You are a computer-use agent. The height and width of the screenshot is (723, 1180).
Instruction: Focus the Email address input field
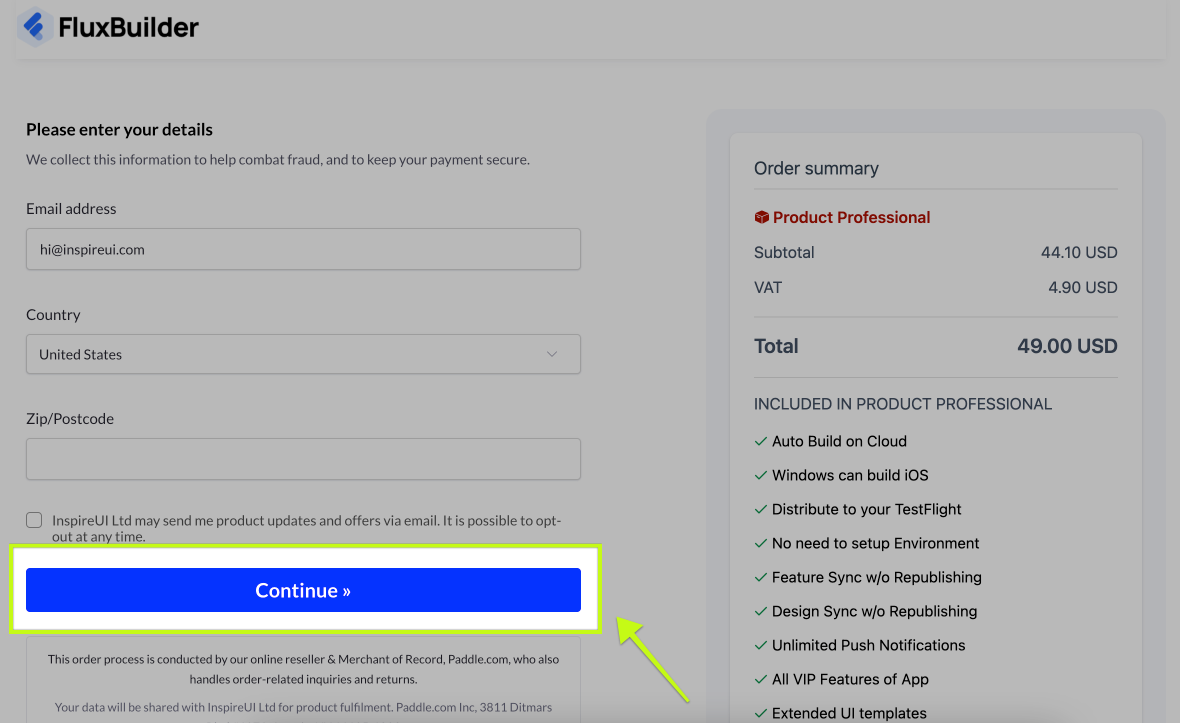pos(303,249)
